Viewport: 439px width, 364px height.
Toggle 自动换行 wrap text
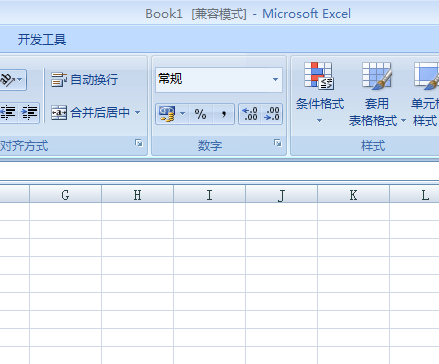[84, 80]
